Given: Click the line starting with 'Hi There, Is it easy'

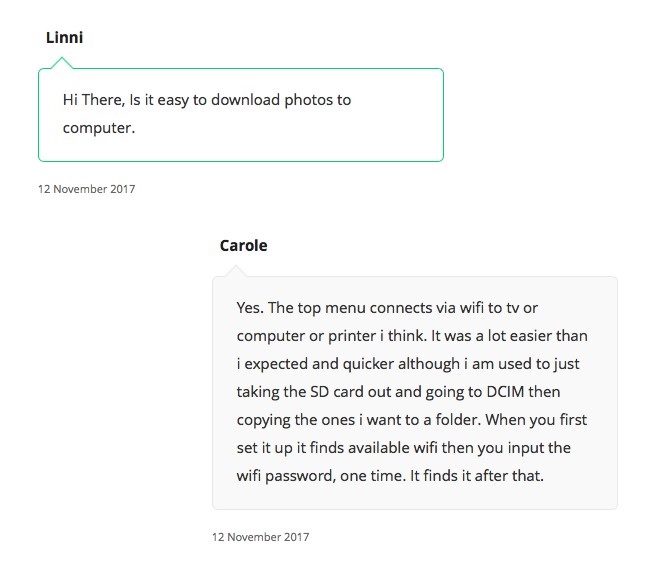Looking at the screenshot, I should pyautogui.click(x=207, y=100).
